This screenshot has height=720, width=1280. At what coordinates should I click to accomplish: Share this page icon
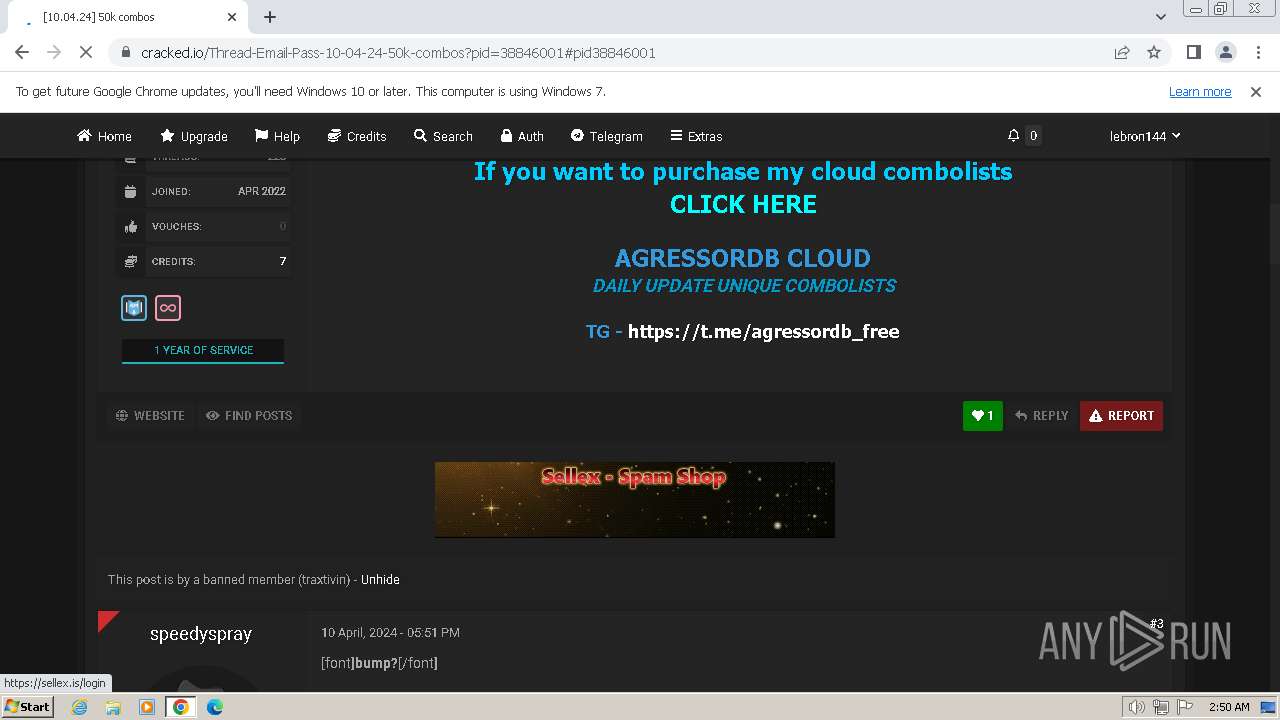pos(1122,52)
